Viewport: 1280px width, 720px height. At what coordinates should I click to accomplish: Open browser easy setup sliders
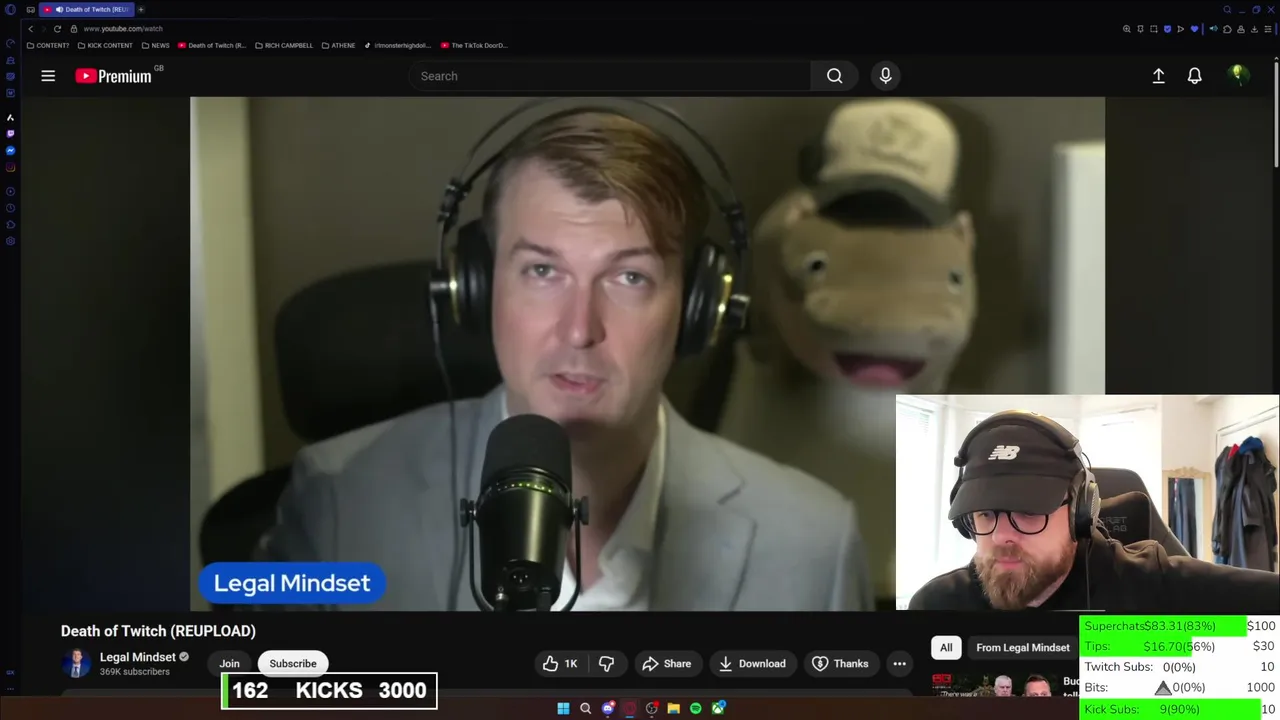coord(1268,29)
